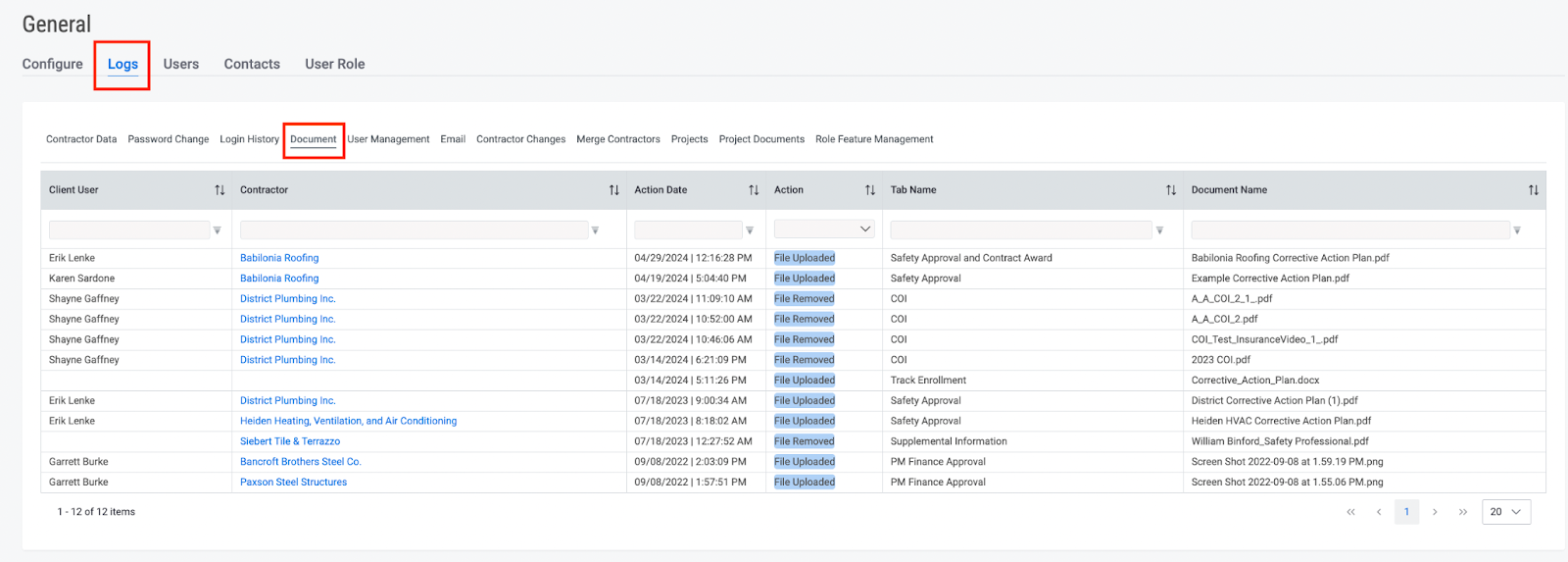Sort by Action column arrows
1568x562 pixels.
[x=870, y=190]
